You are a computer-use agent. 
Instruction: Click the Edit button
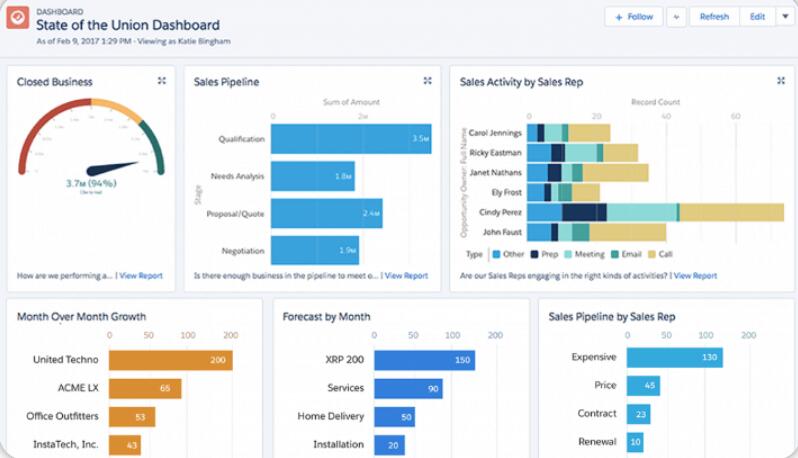pyautogui.click(x=757, y=17)
